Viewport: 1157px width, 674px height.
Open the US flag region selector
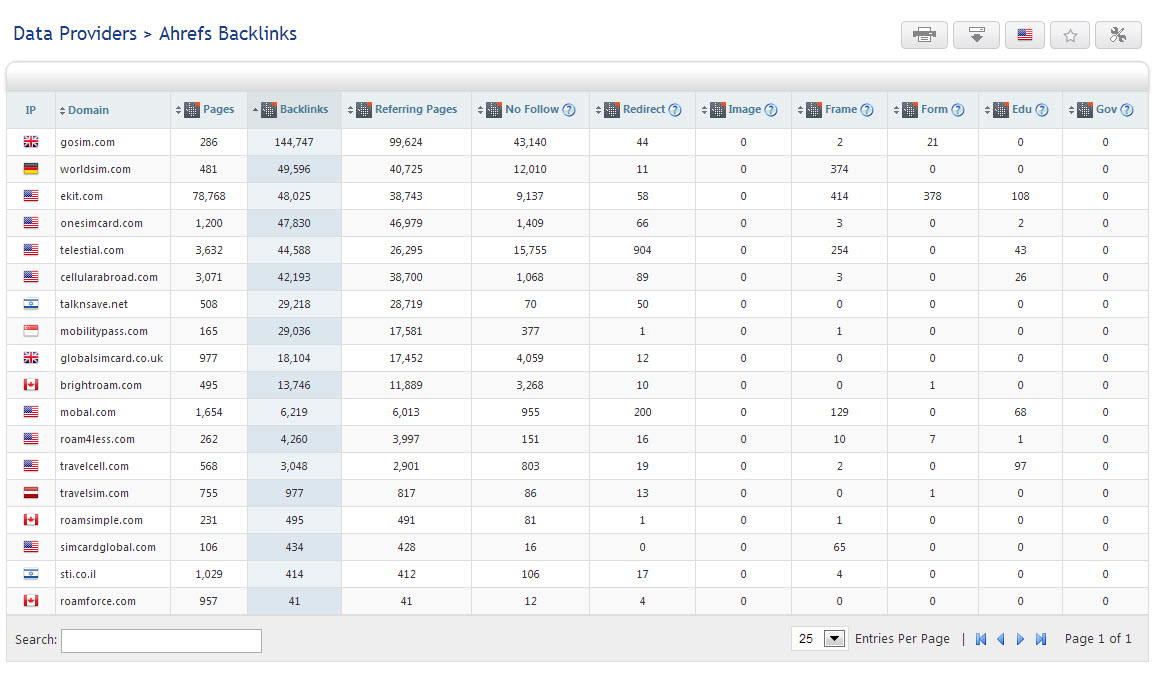pos(1024,35)
